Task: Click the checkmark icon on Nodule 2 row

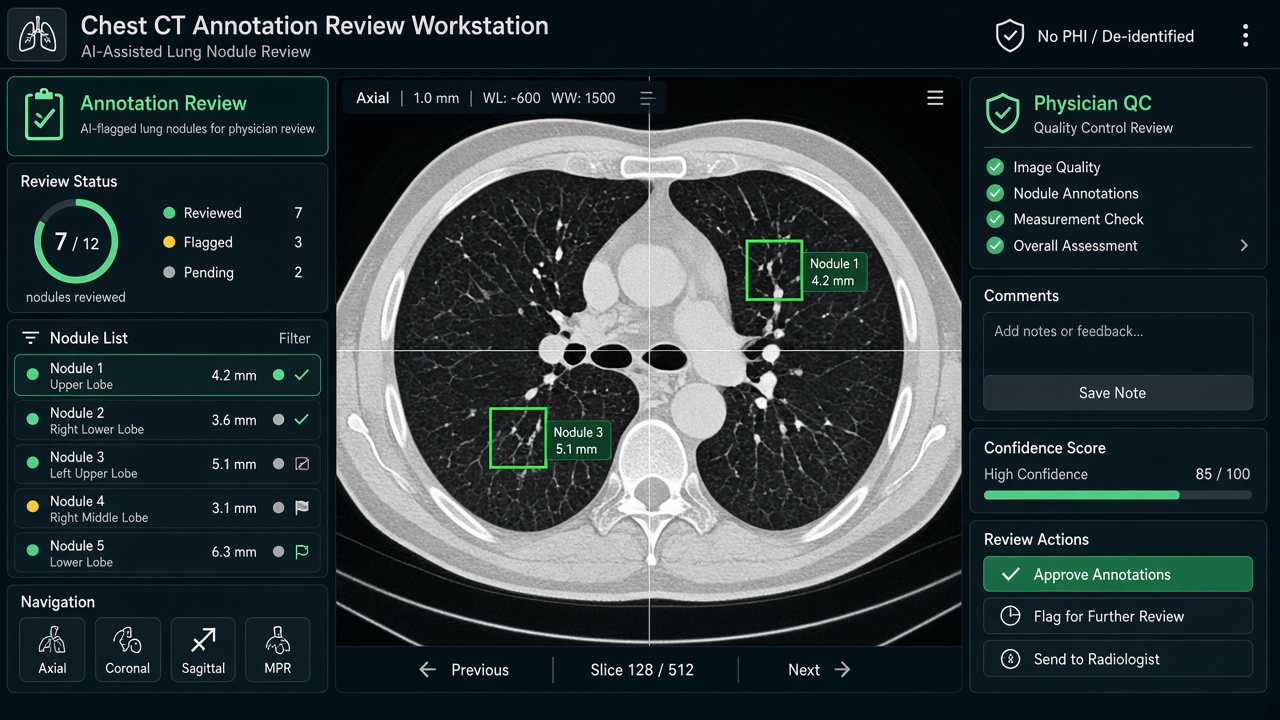Action: click(x=301, y=419)
